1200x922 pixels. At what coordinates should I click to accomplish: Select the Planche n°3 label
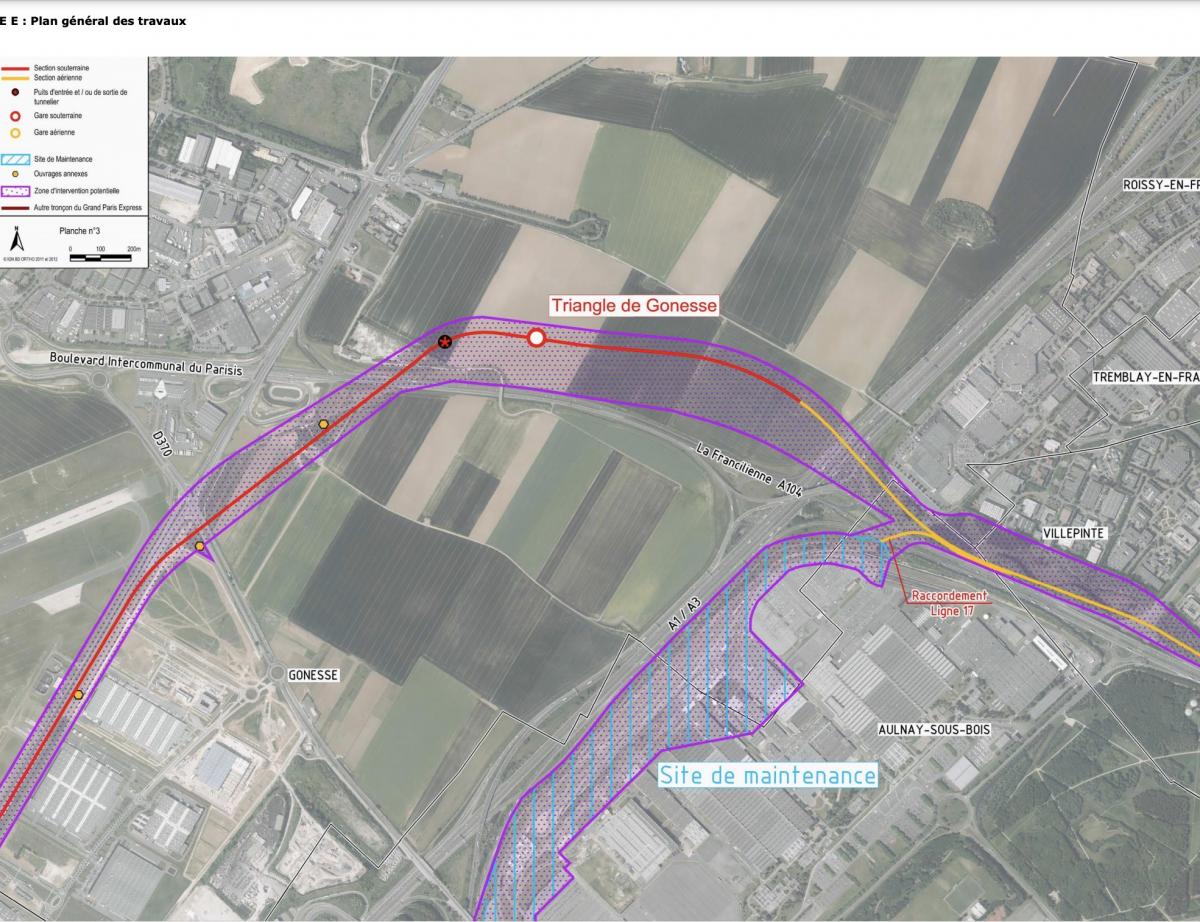click(x=79, y=230)
